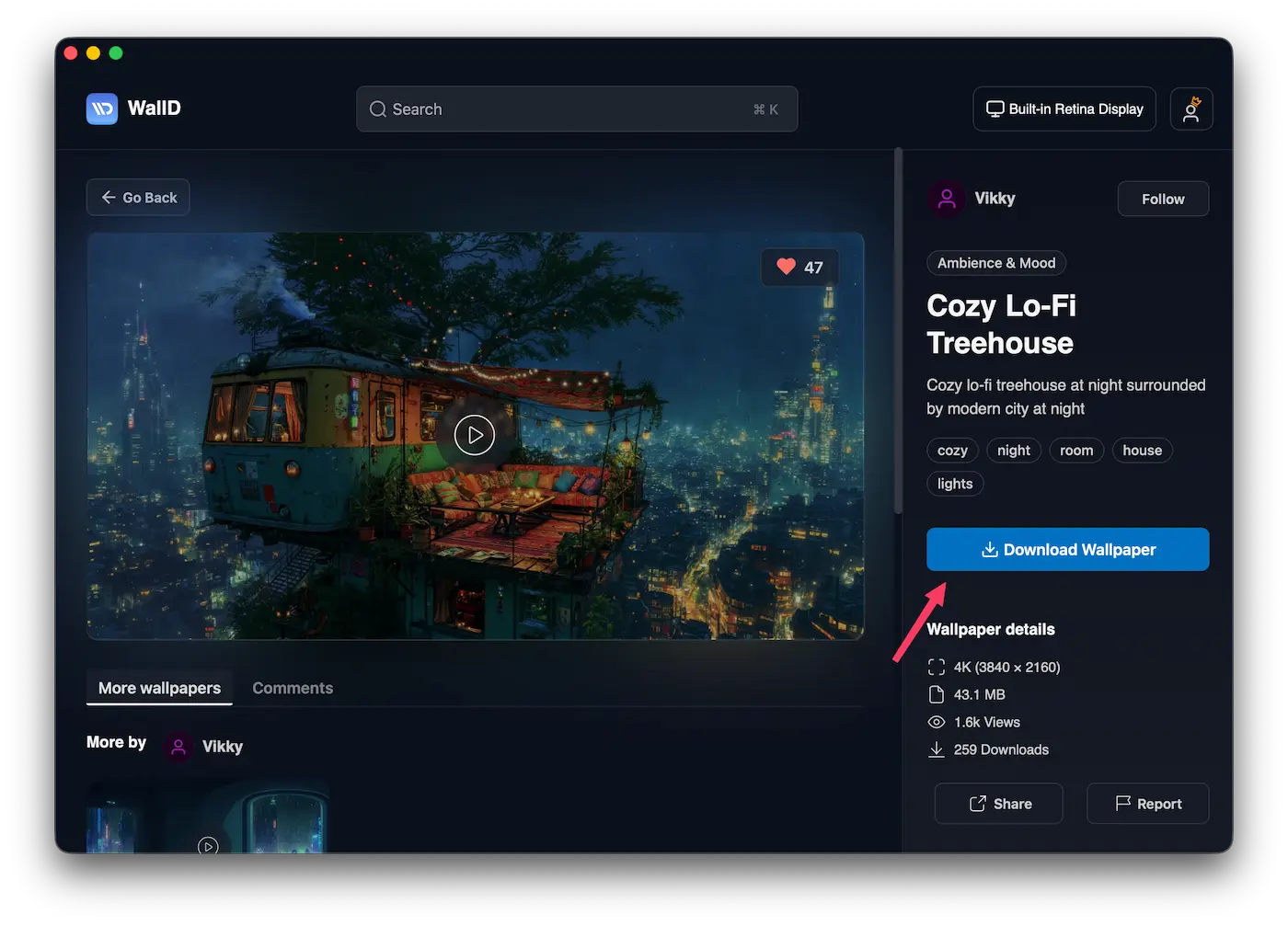Open the wallpaper thumbnail under More by Vikky
Screen dimensions: 1288x926
click(x=208, y=818)
